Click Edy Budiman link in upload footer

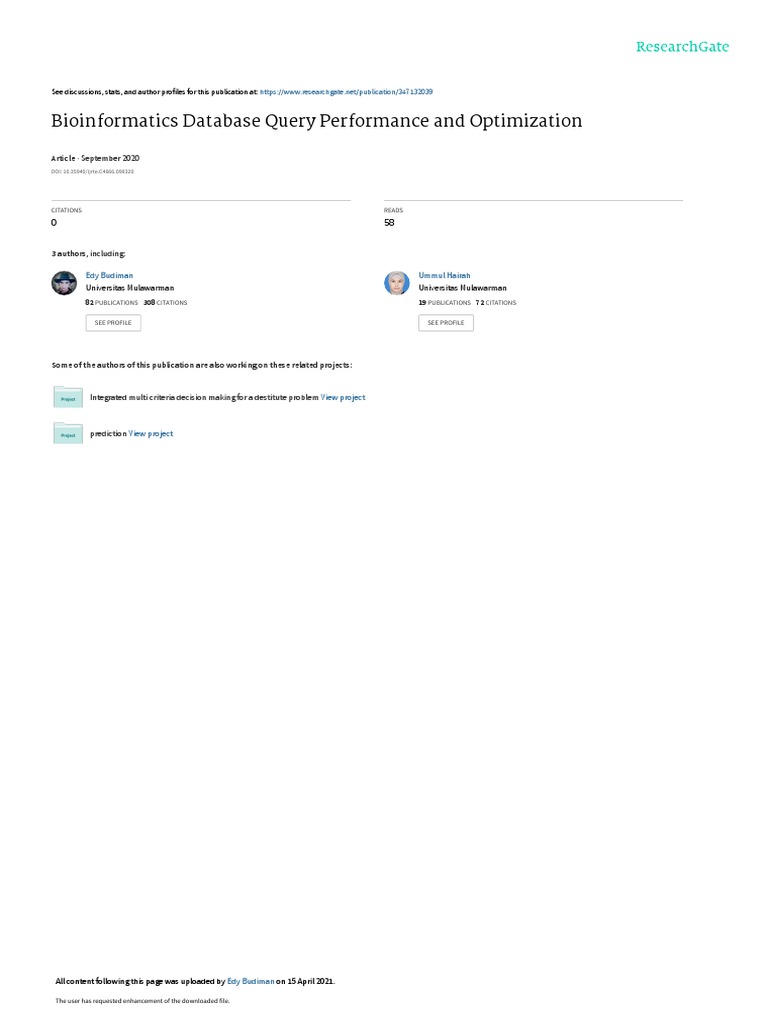point(250,981)
